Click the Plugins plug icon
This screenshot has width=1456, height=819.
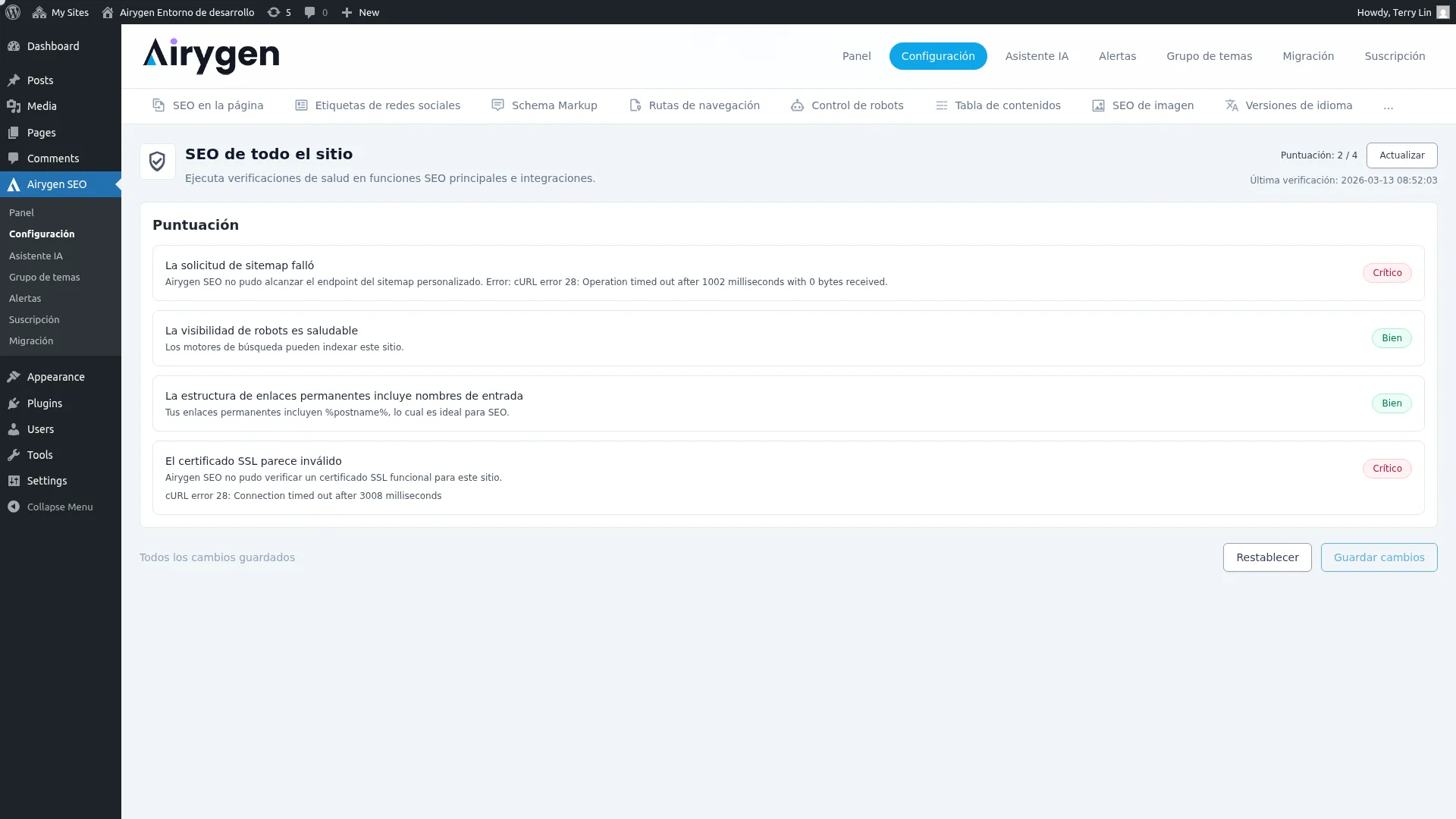[14, 403]
